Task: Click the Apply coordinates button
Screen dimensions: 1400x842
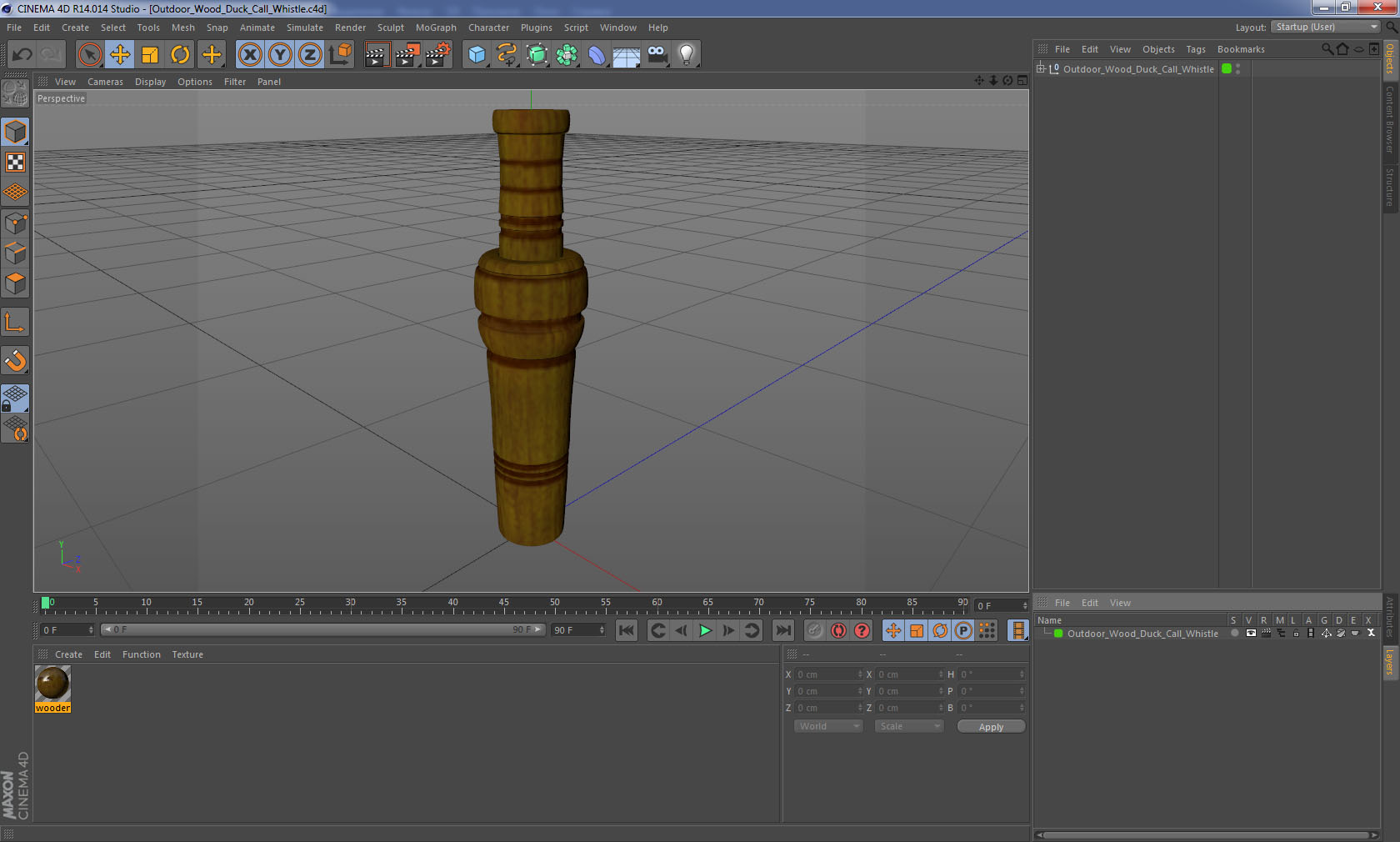Action: 991,727
